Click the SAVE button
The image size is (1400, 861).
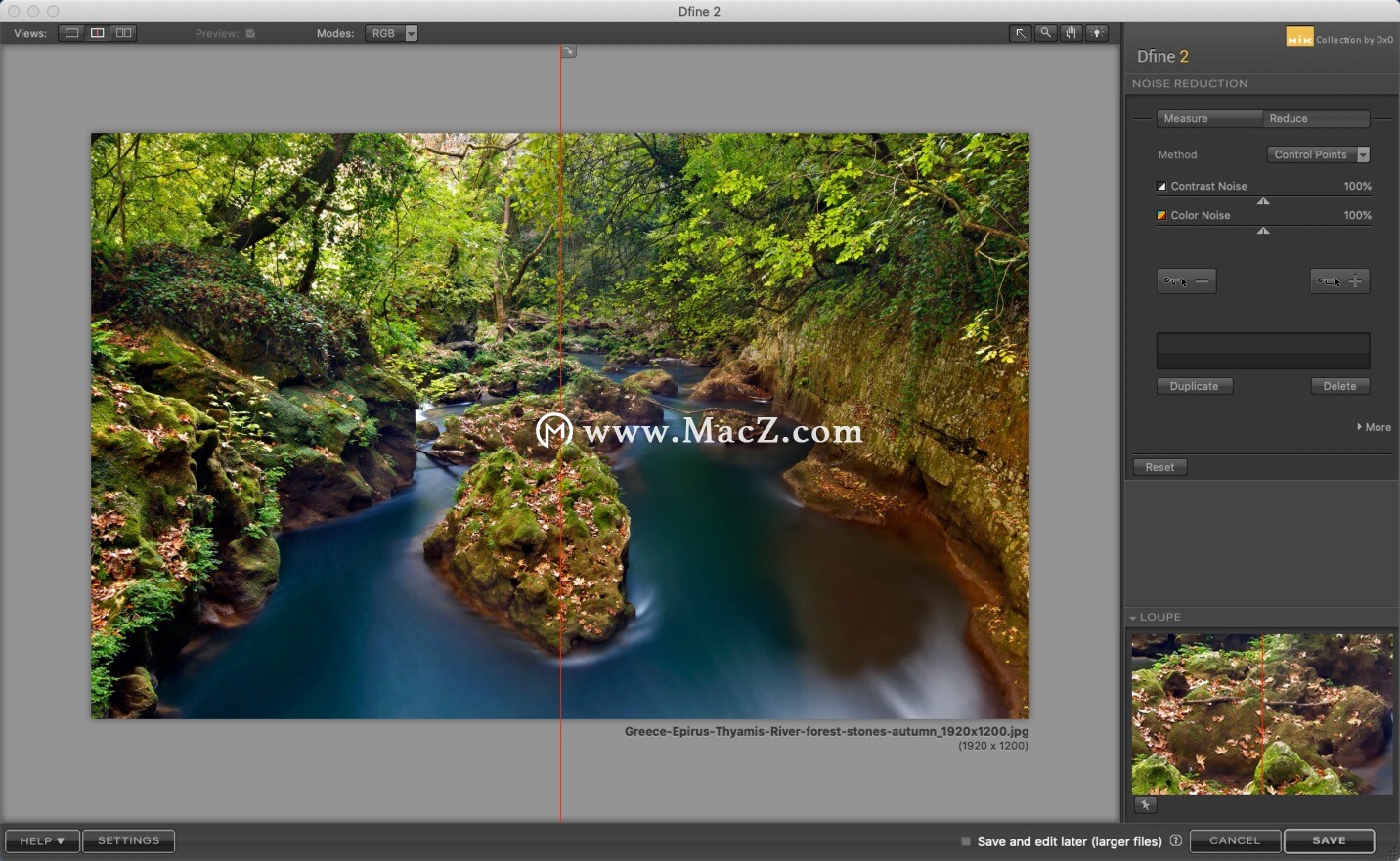click(1330, 840)
